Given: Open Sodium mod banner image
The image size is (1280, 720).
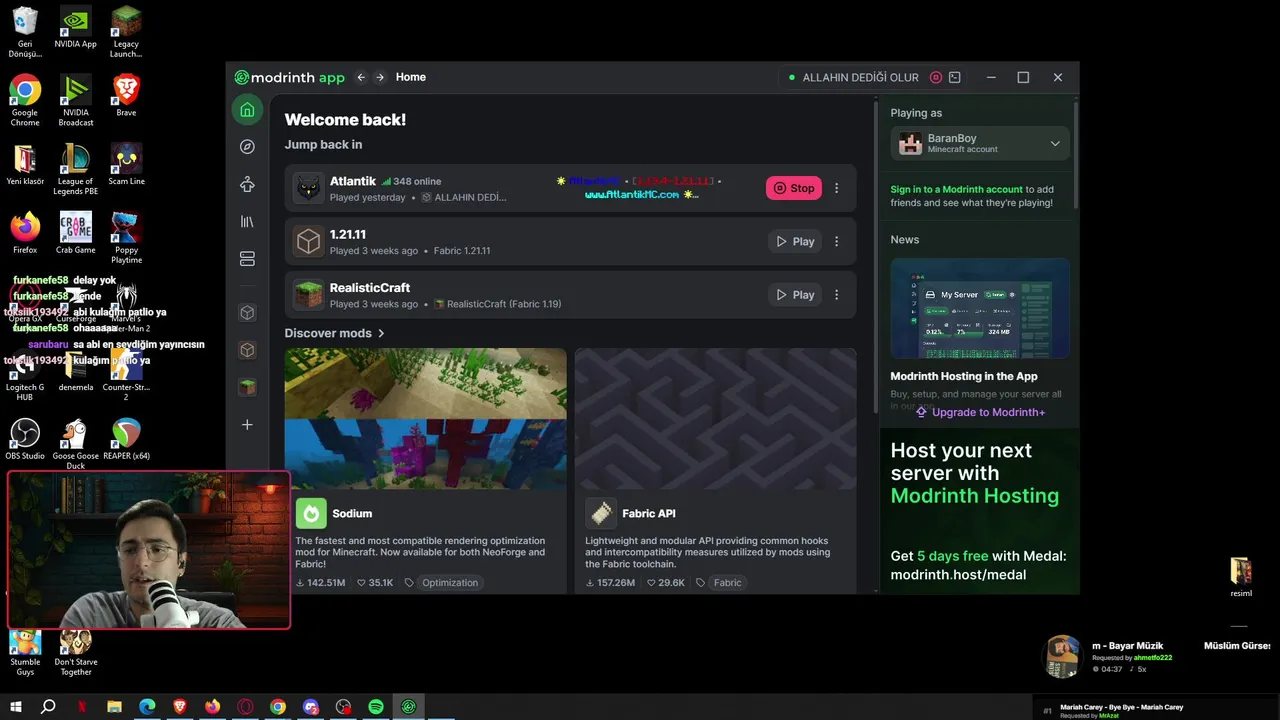Looking at the screenshot, I should click(425, 418).
